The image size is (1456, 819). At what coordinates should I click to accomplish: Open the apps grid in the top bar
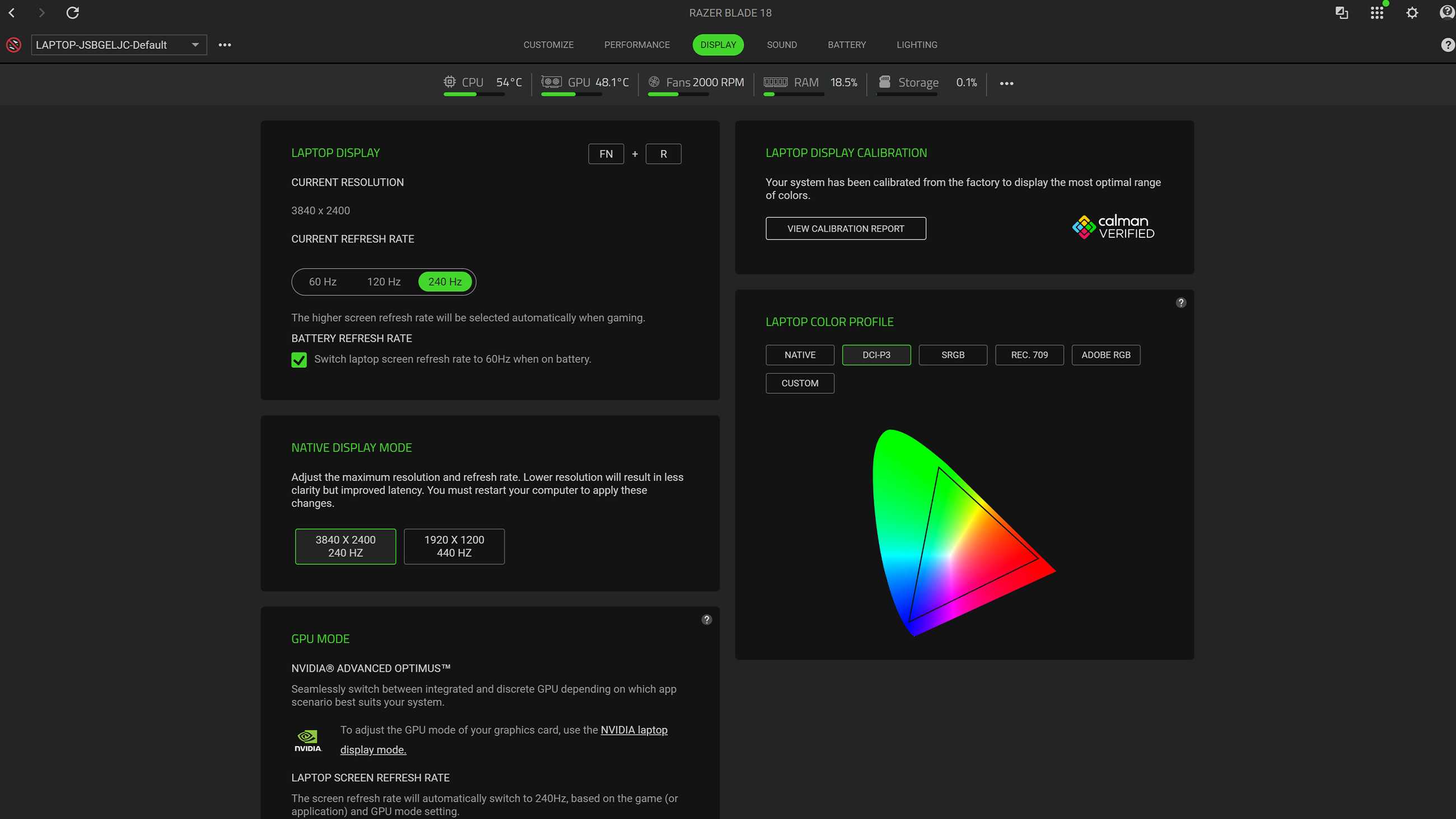point(1377,12)
